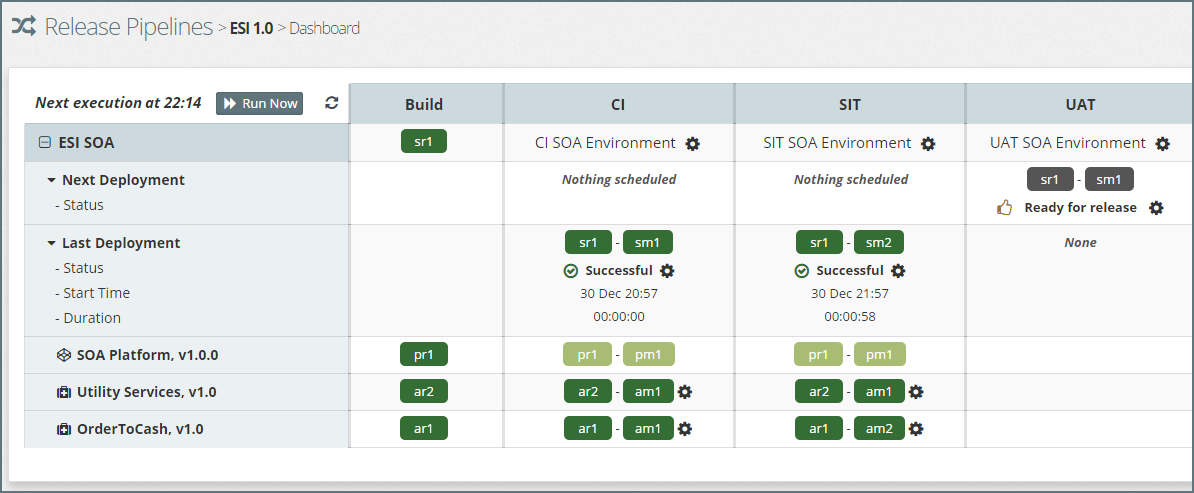The image size is (1194, 493).
Task: Click gear for Utility Services in CI column
Action: (685, 392)
